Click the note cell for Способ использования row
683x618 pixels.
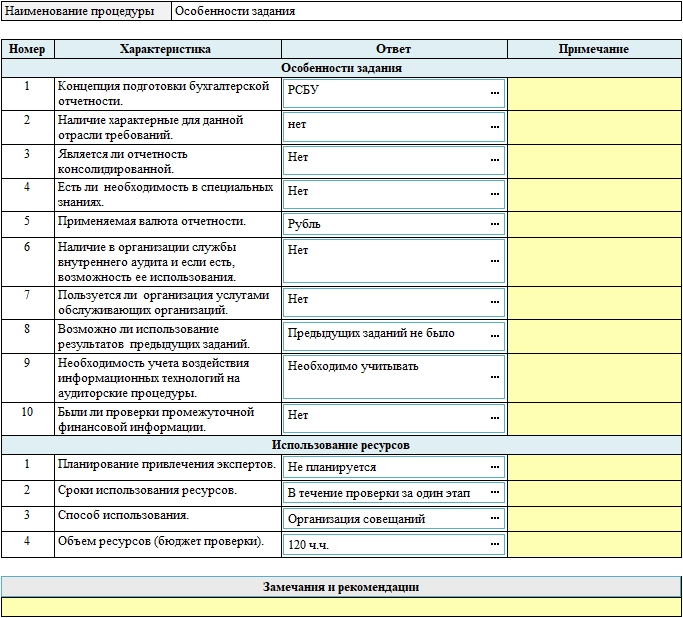click(x=595, y=519)
